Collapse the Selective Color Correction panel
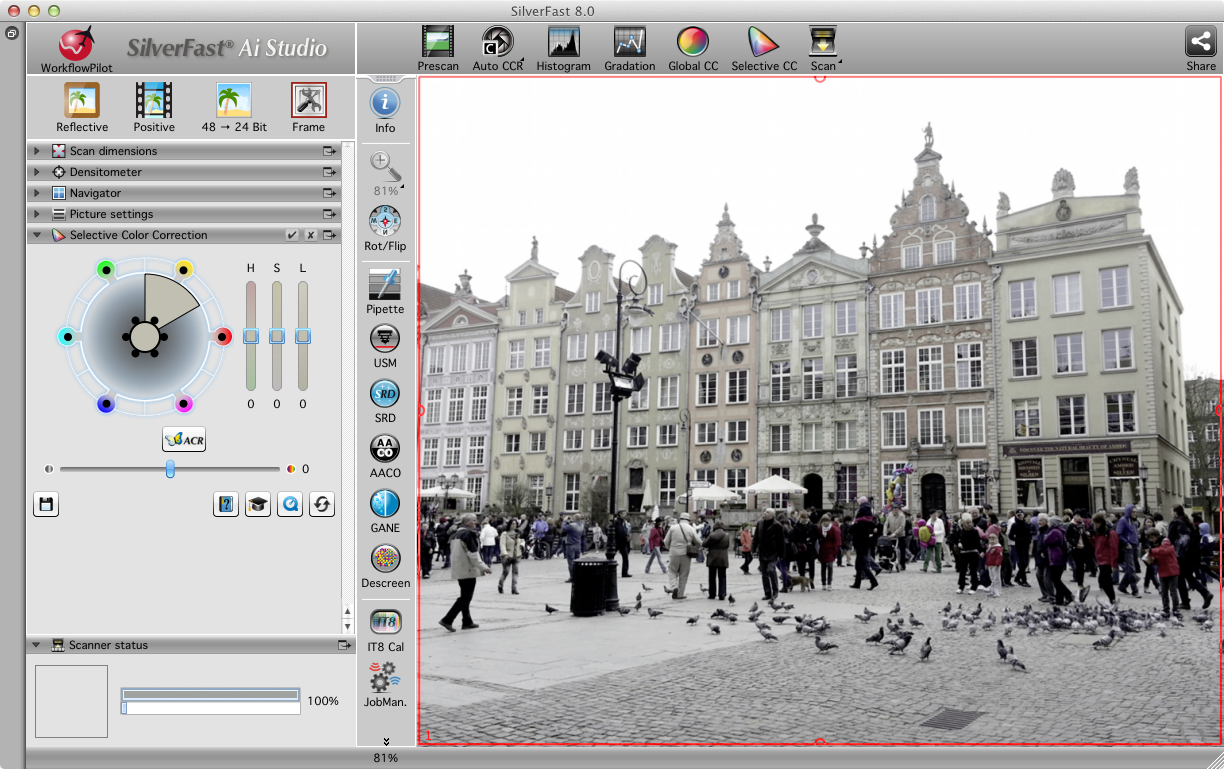Viewport: 1224px width, 769px height. (37, 235)
